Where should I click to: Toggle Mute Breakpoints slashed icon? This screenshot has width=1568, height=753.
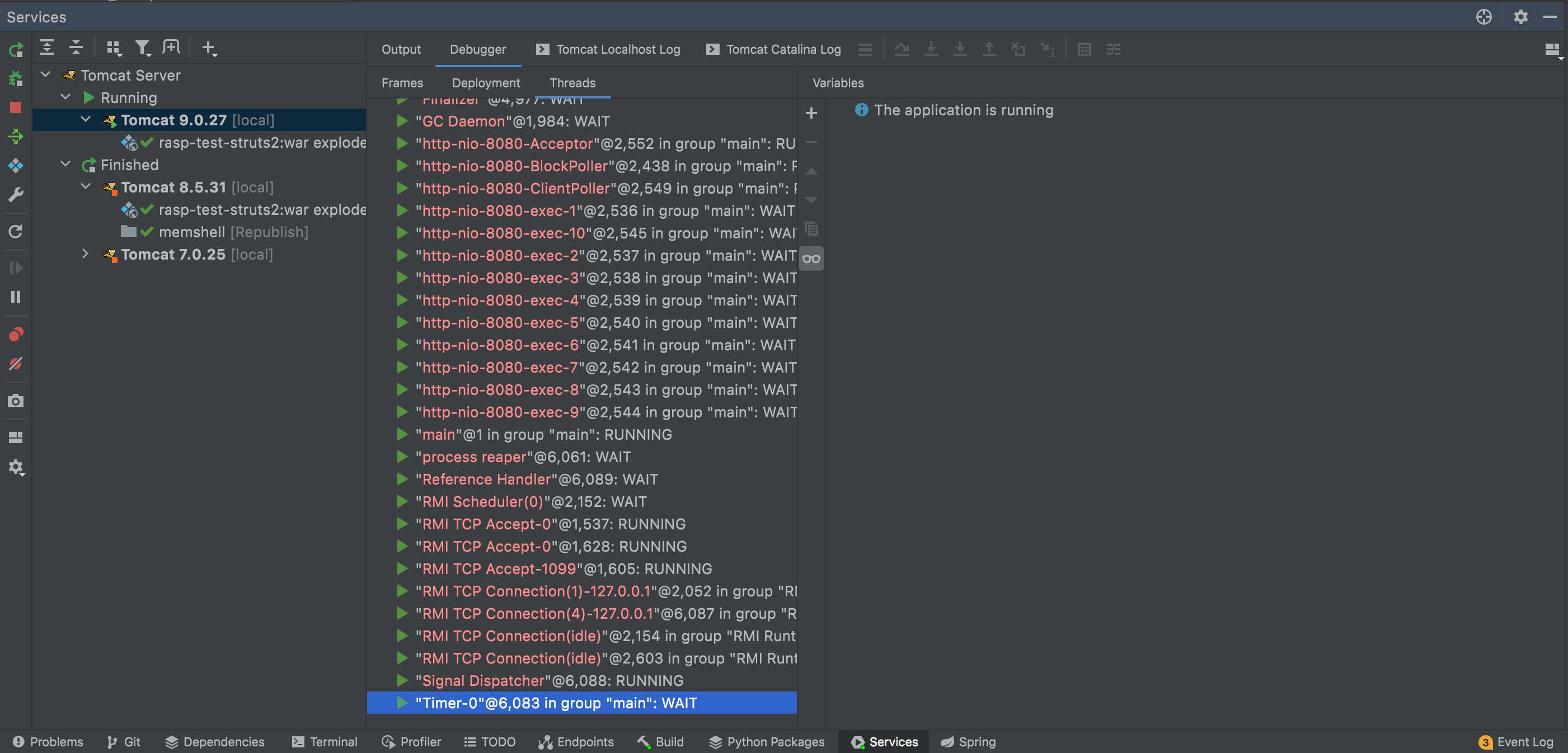16,364
